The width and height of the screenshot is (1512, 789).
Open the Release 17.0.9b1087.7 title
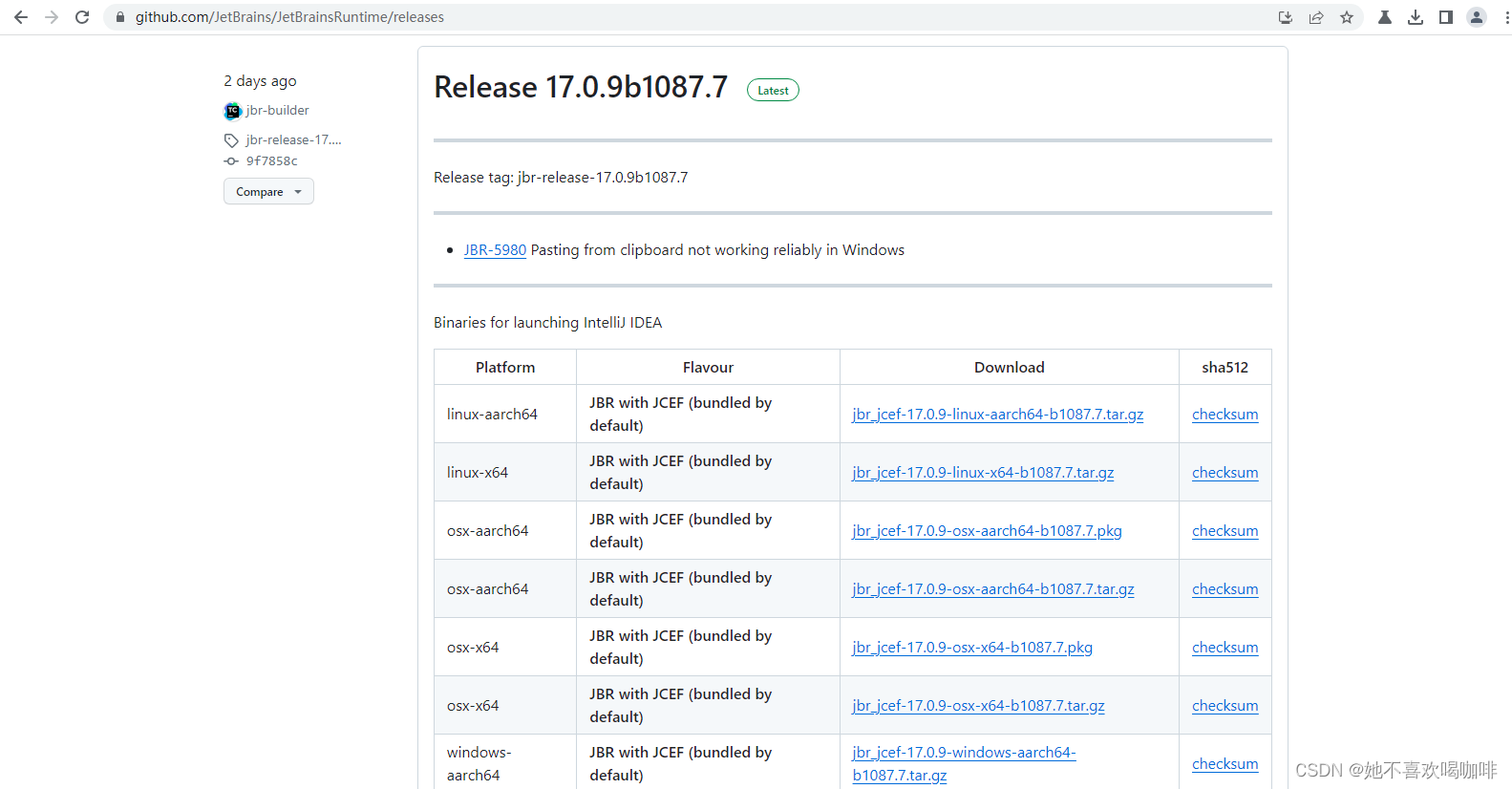(581, 87)
